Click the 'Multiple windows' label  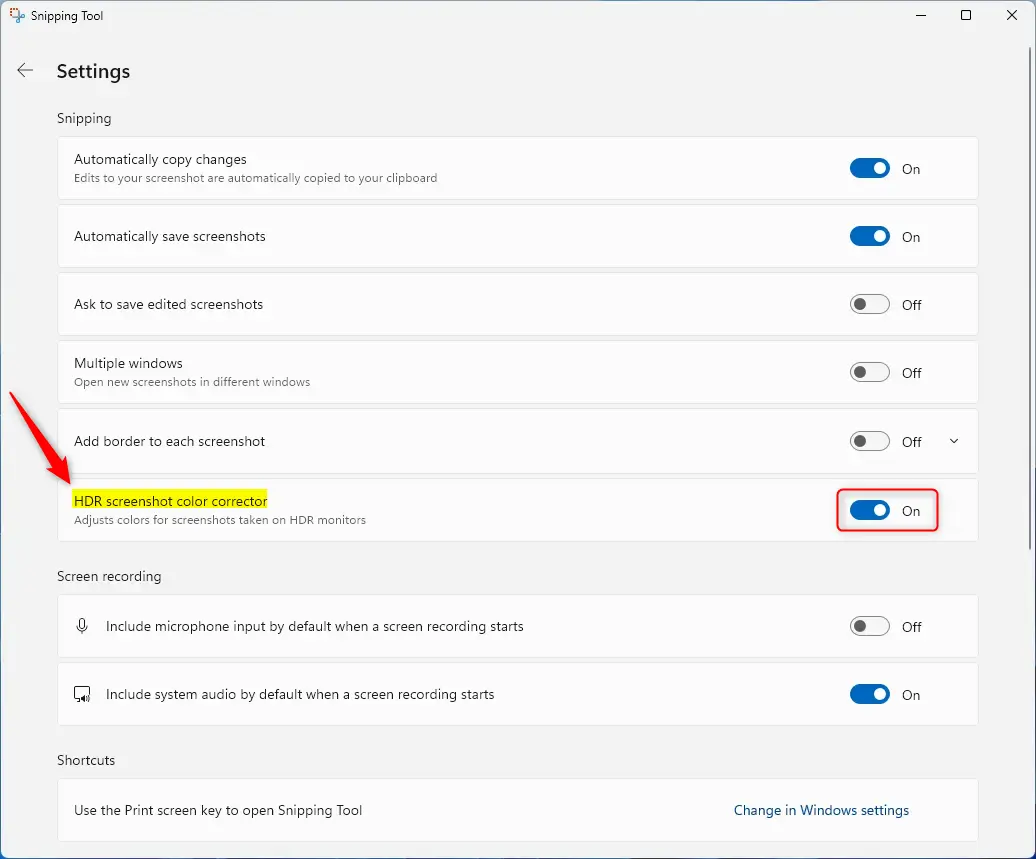pos(128,363)
